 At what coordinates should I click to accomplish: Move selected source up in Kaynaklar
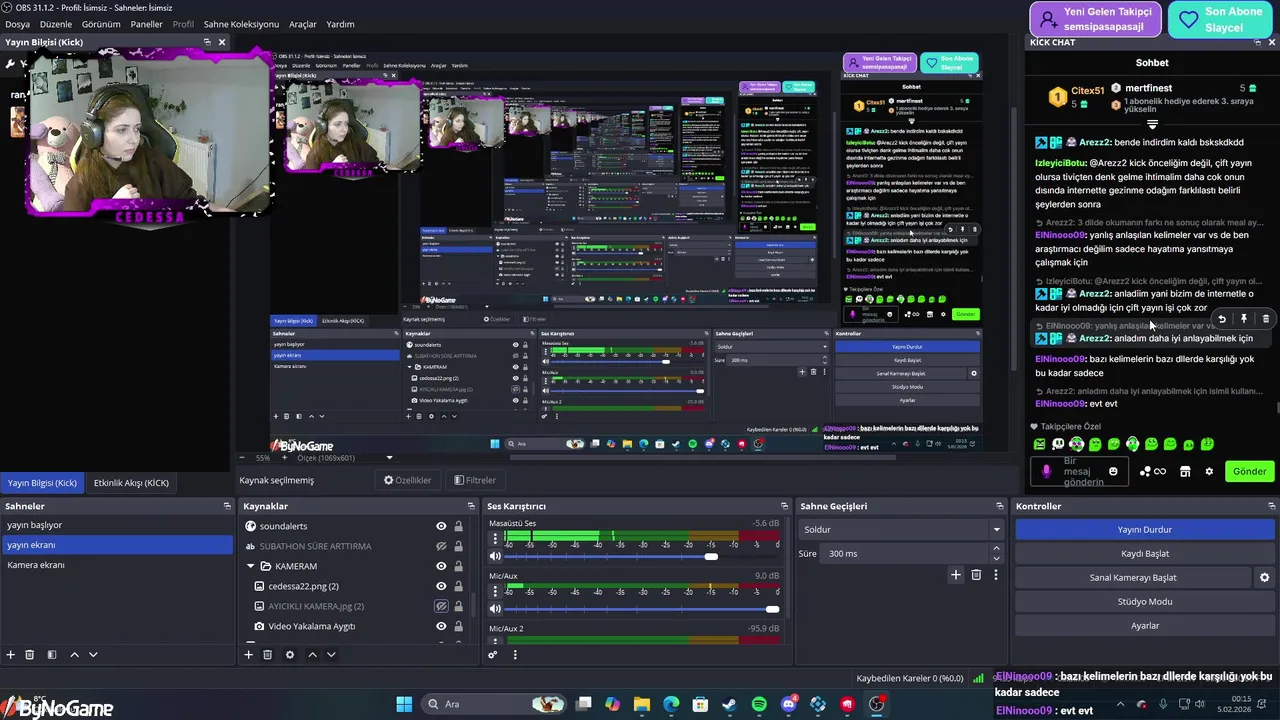312,655
